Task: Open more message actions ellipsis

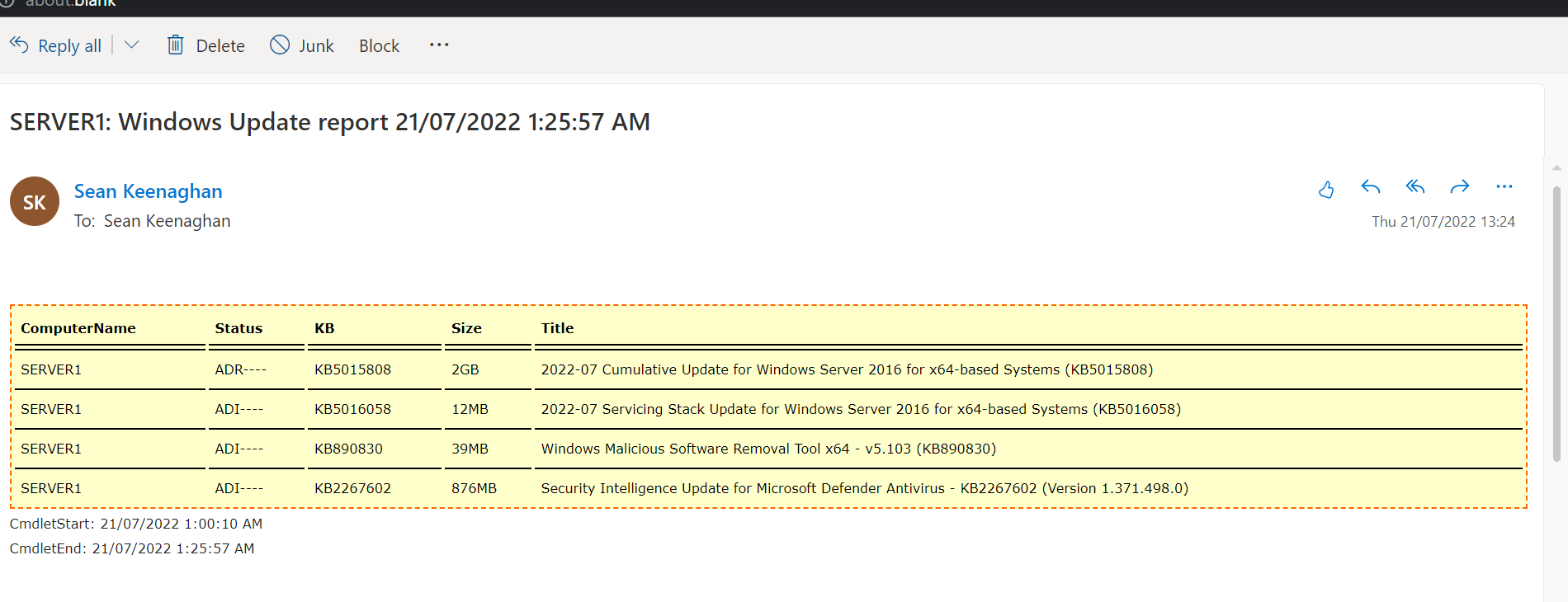Action: click(x=1504, y=187)
